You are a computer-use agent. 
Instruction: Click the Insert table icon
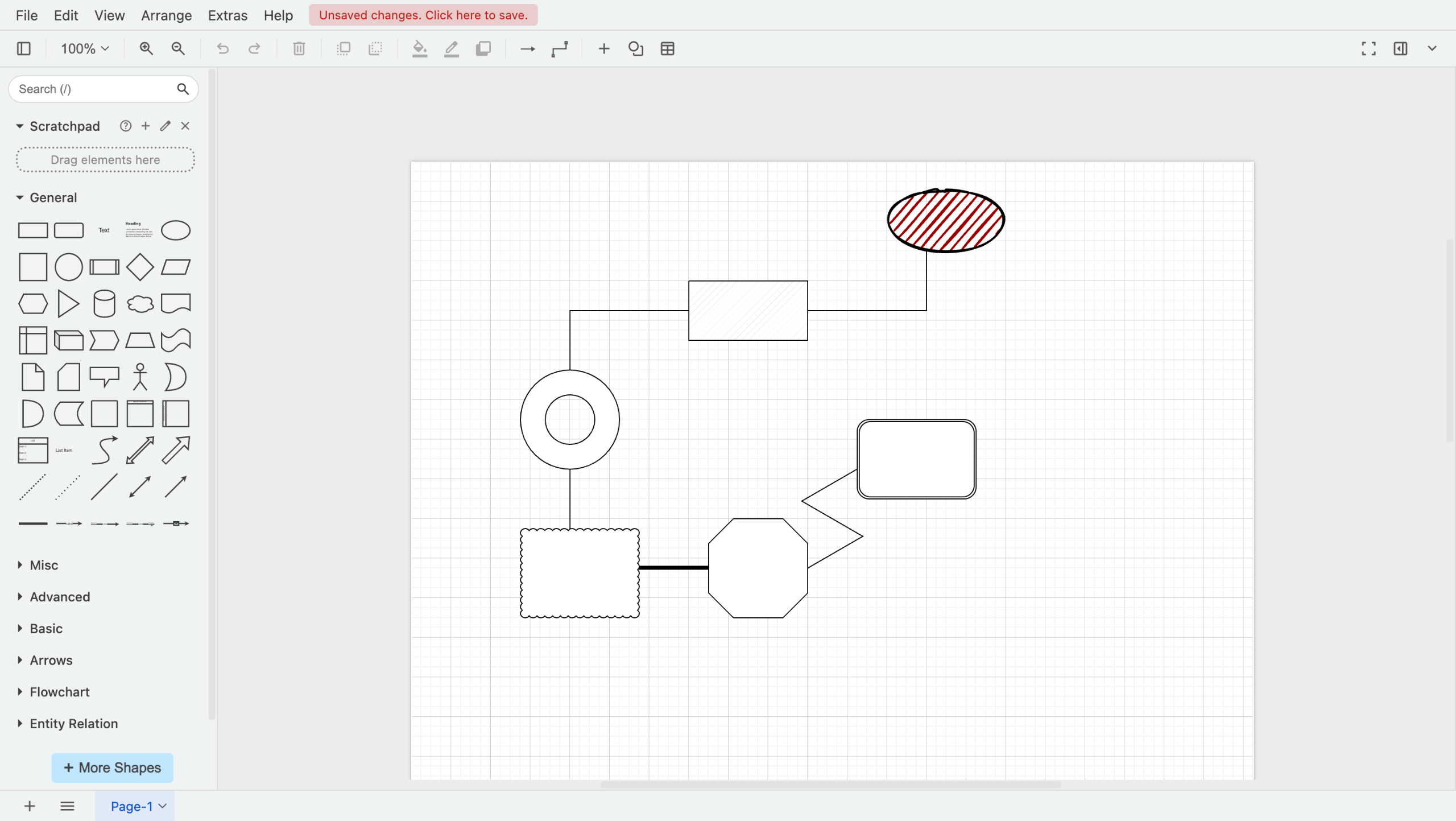point(667,49)
